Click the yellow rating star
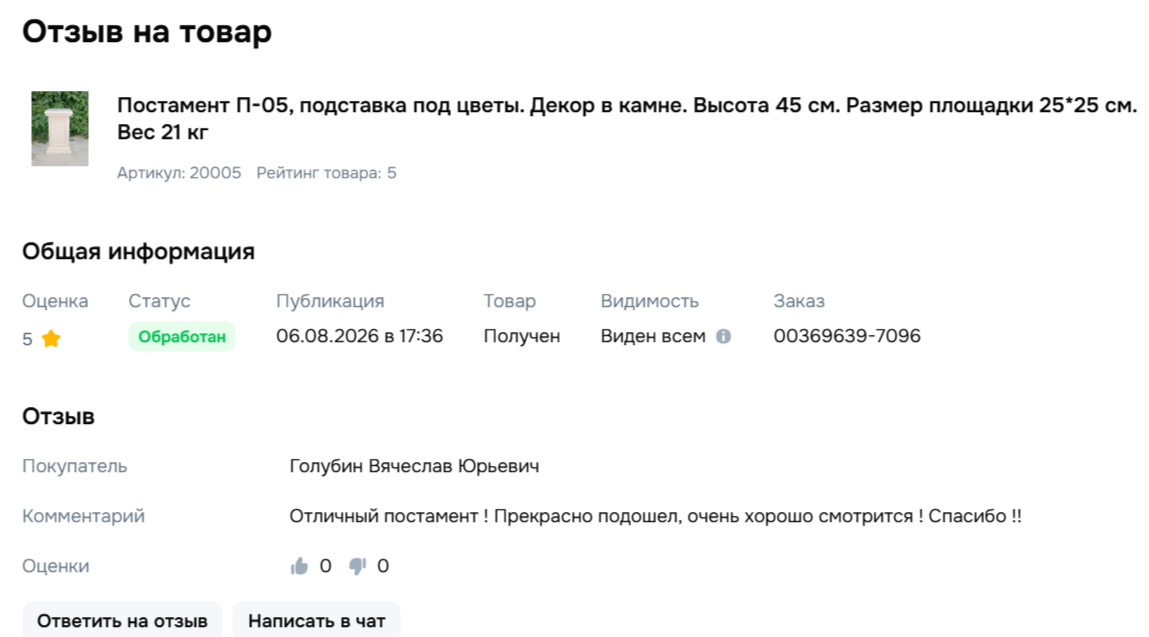Viewport: 1149px width, 637px height. (51, 338)
